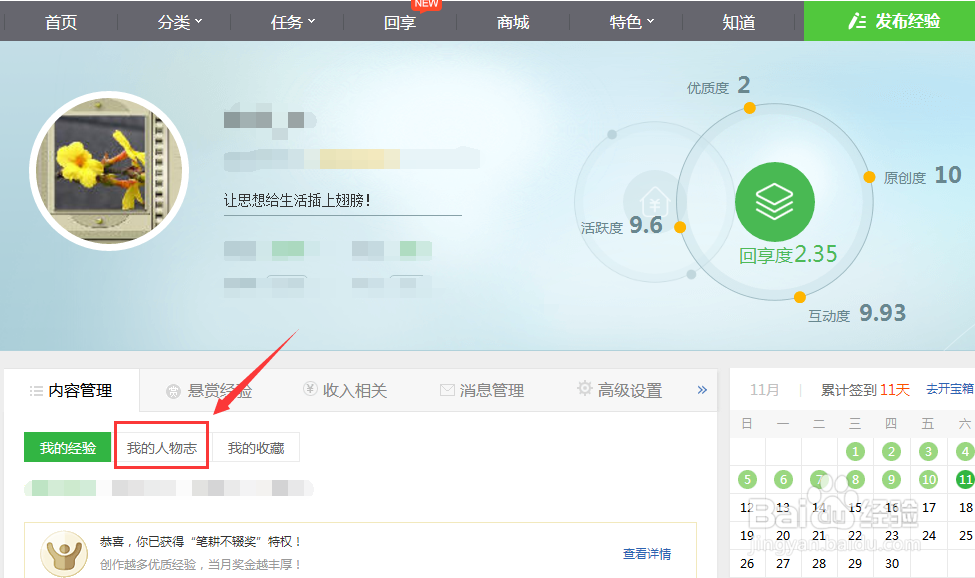This screenshot has height=578, width=975.
Task: Click the green 回享度 stacked-layers icon
Action: [775, 203]
